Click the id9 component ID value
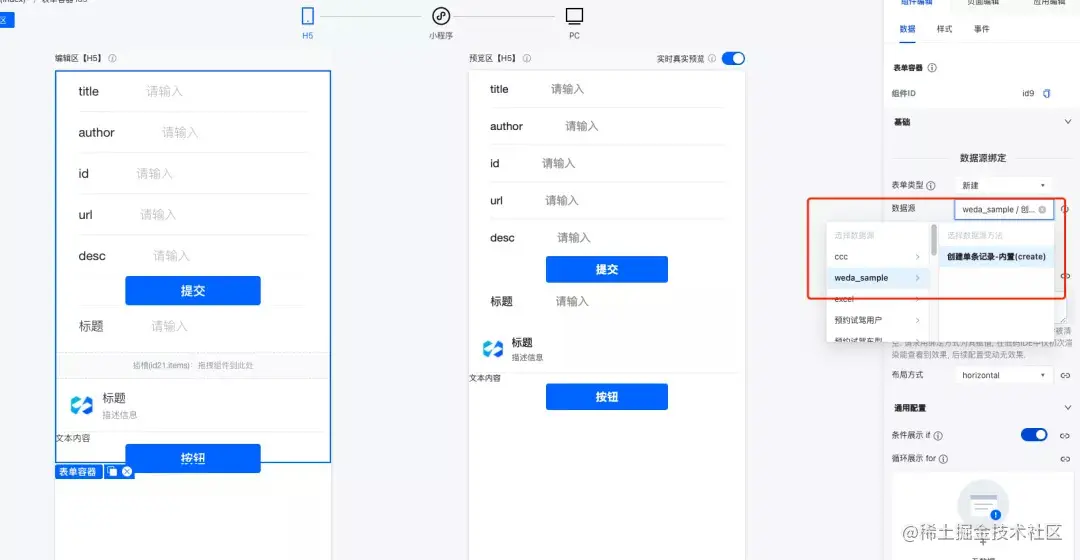This screenshot has width=1080, height=560. (1028, 93)
